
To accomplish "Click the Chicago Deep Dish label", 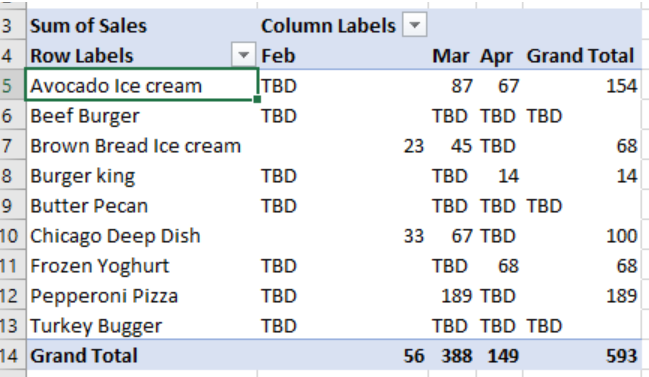I will [142, 235].
